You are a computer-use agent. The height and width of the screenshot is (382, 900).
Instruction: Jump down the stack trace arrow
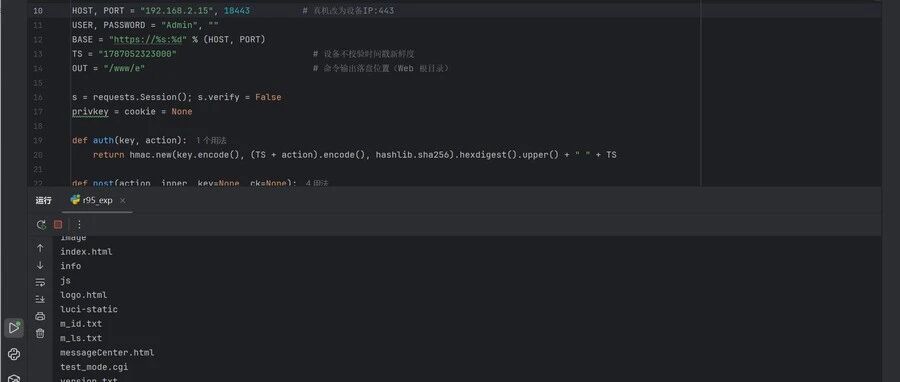coord(40,265)
